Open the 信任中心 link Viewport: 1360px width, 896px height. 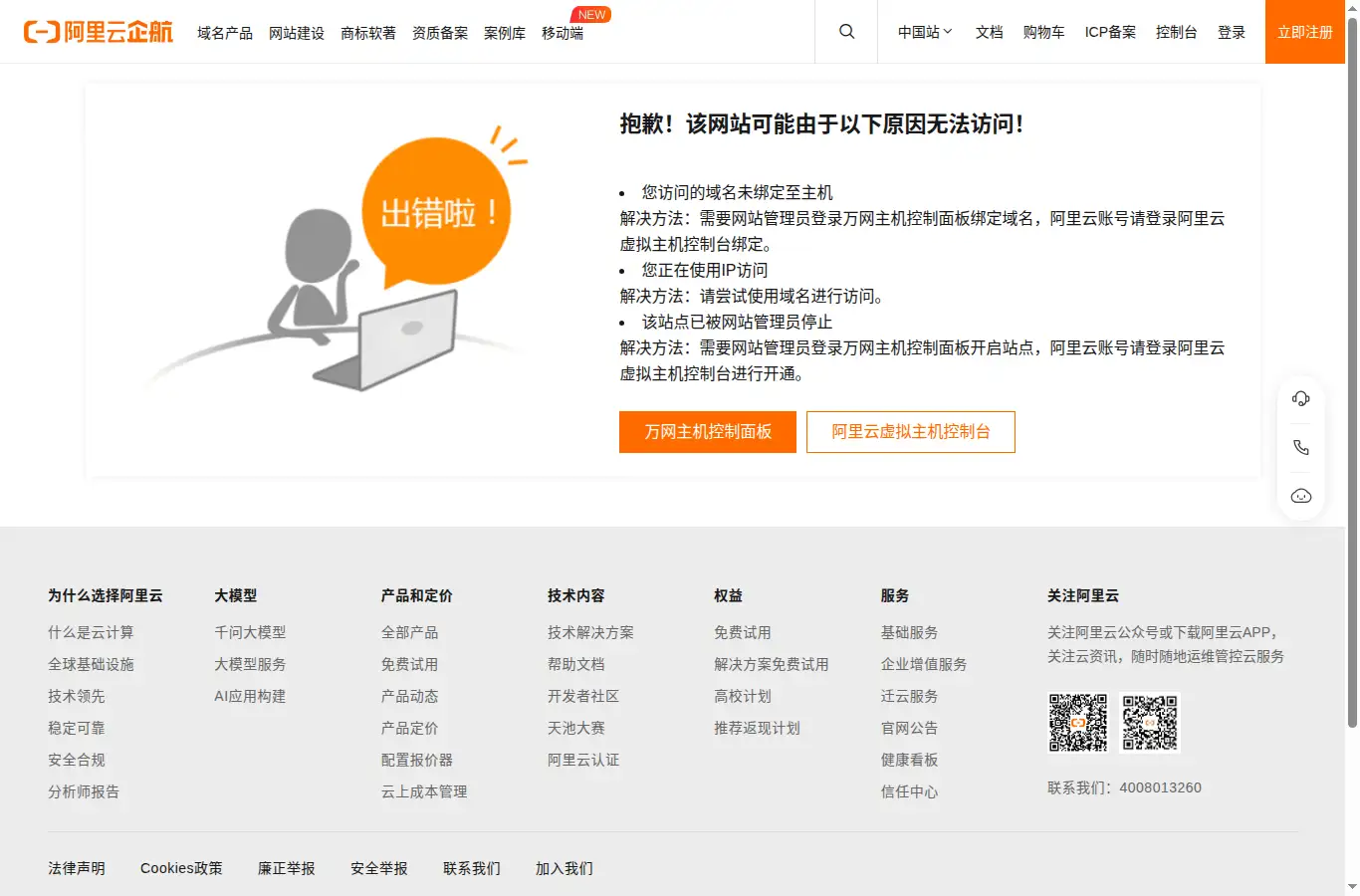(909, 791)
